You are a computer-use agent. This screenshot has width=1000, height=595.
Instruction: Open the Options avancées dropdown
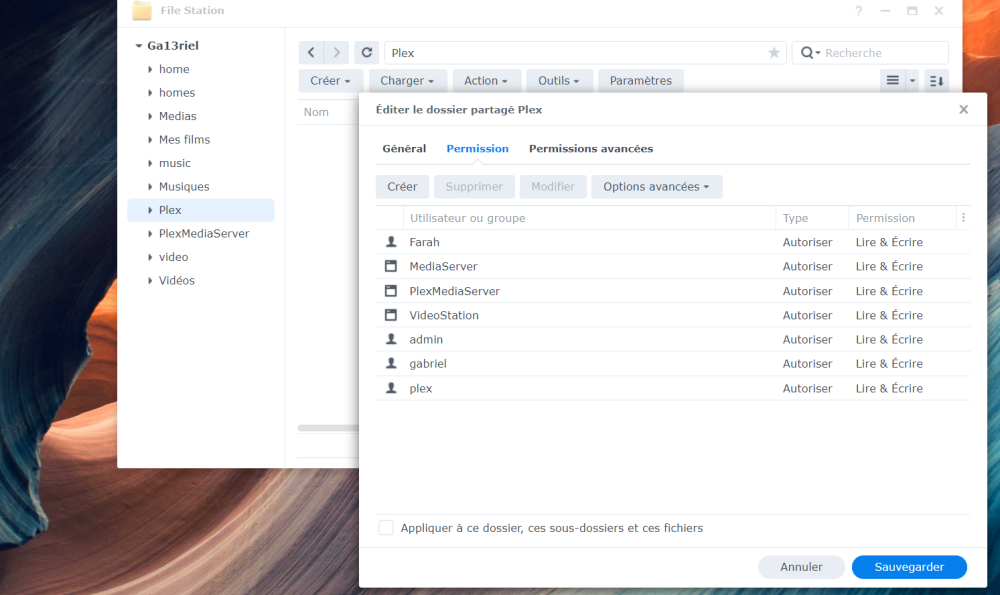coord(656,187)
